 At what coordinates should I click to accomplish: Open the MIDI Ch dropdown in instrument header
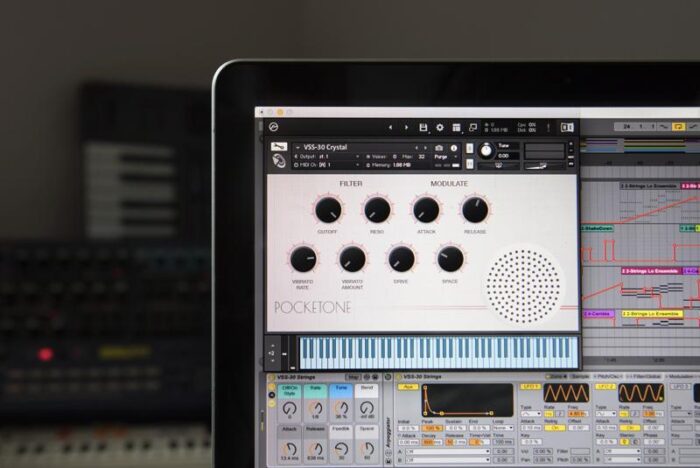click(327, 165)
